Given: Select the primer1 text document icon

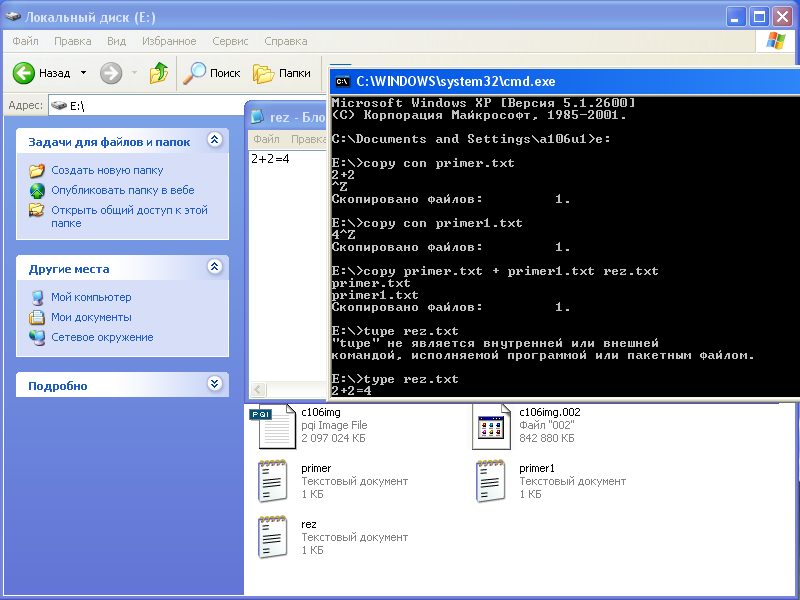Looking at the screenshot, I should click(x=491, y=481).
